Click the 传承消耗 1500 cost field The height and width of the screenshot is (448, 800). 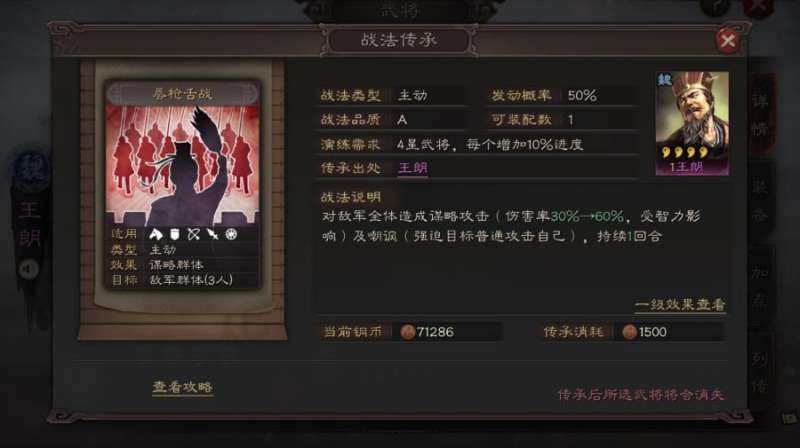tap(632, 332)
